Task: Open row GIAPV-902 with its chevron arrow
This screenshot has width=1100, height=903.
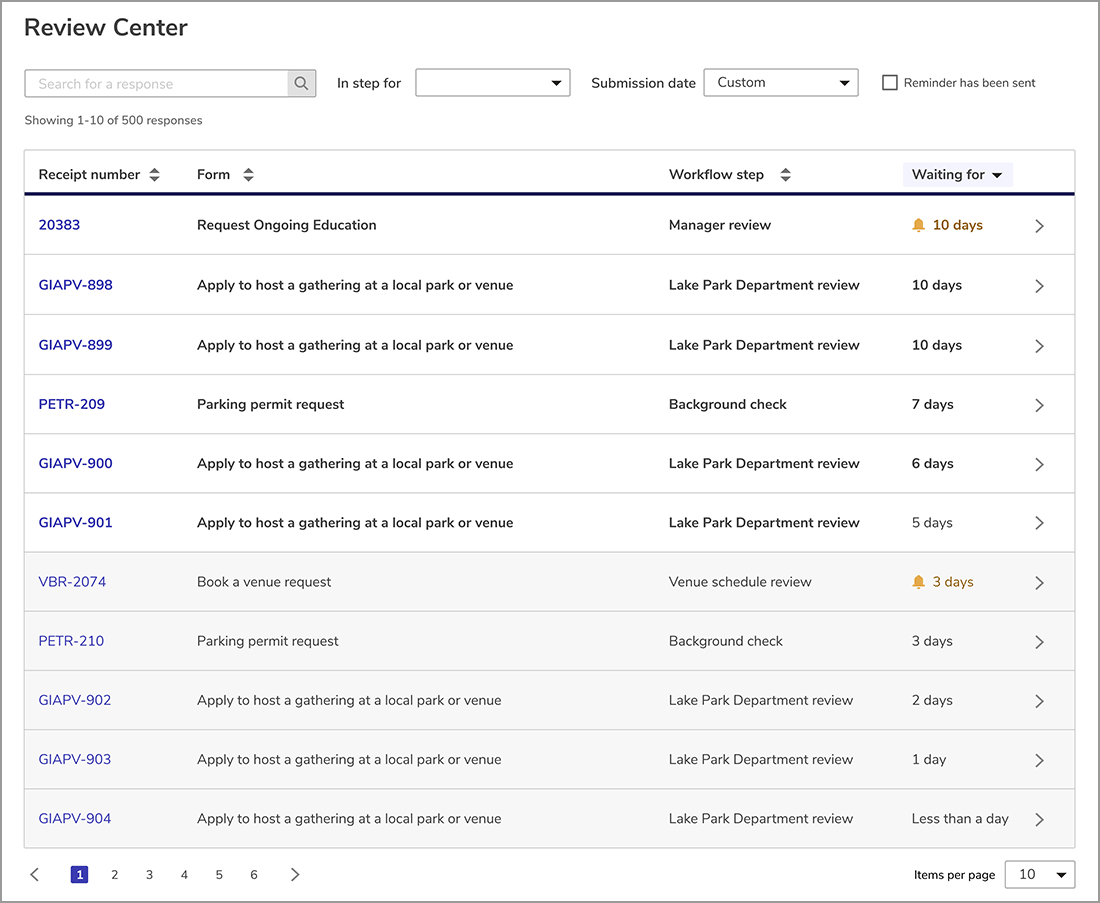Action: click(1040, 701)
